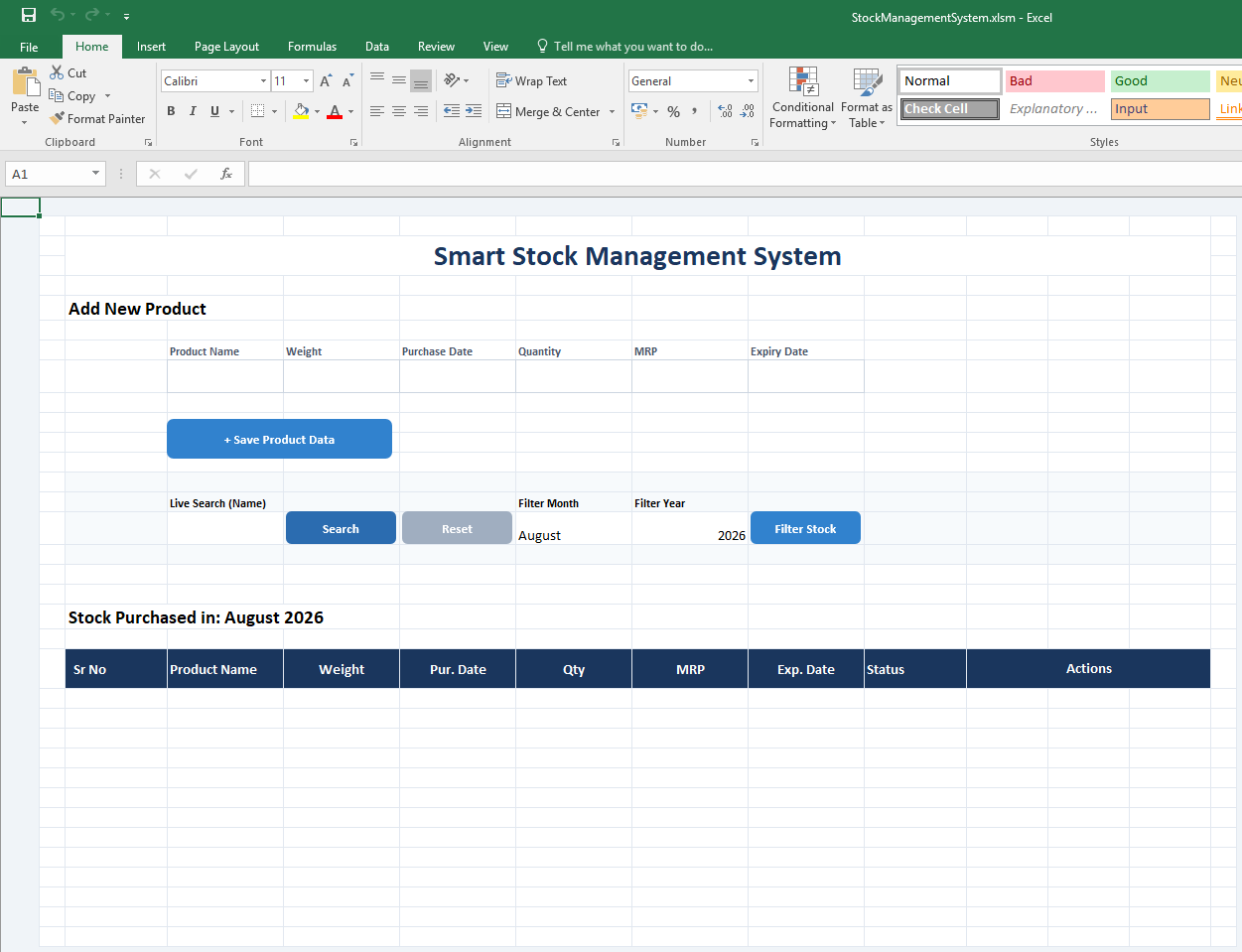Apply the Check Cell style
Viewport: 1242px width, 952px height.
point(950,109)
